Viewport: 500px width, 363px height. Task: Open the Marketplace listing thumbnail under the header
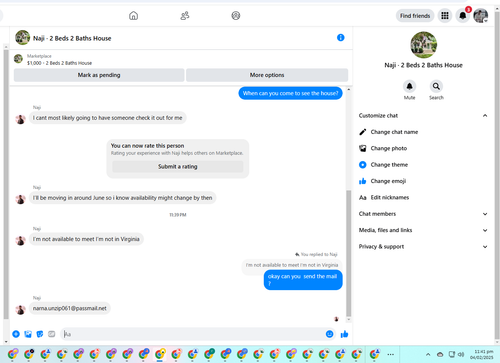[18, 59]
